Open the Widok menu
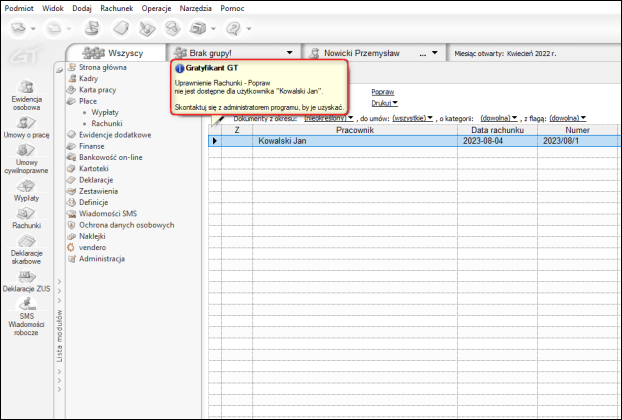Screen dimensions: 622x420 [53, 8]
